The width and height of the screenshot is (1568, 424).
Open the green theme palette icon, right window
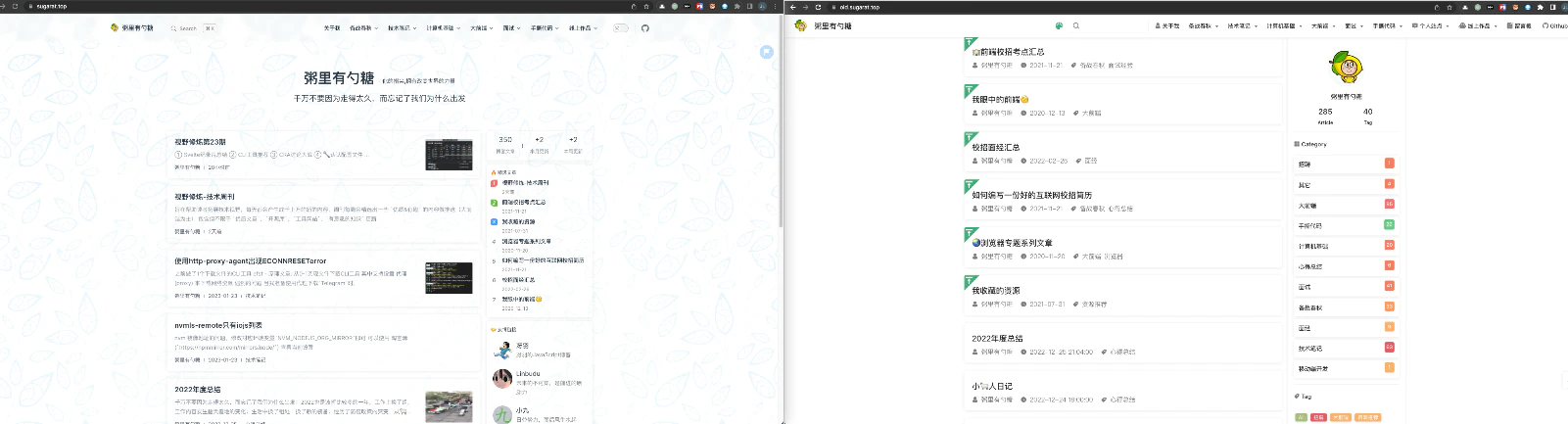(1059, 25)
